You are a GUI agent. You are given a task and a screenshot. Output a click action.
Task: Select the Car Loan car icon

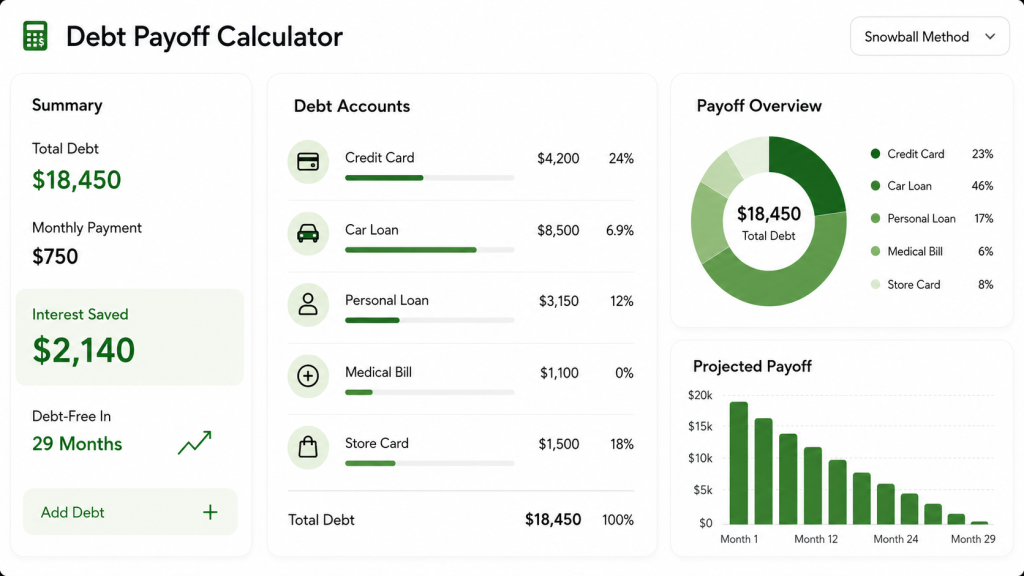(308, 233)
